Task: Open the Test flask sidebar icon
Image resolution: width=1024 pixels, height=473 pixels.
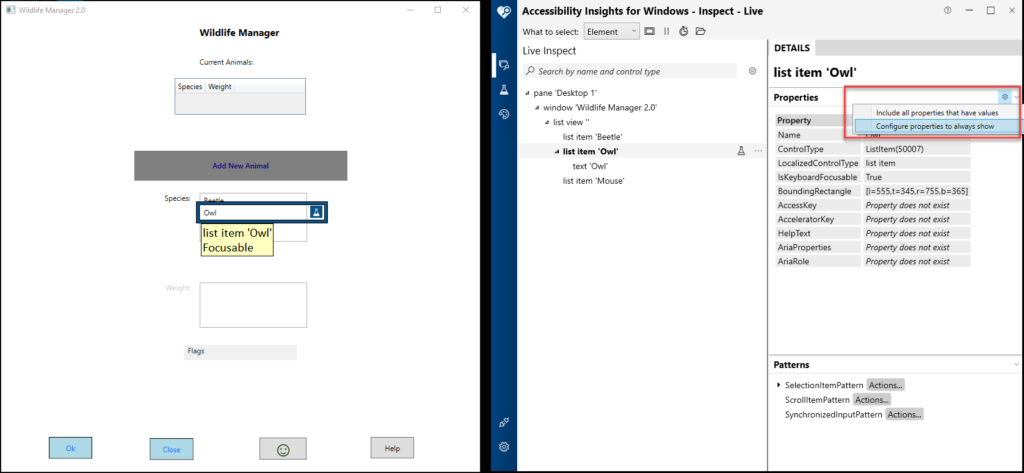Action: pyautogui.click(x=504, y=90)
